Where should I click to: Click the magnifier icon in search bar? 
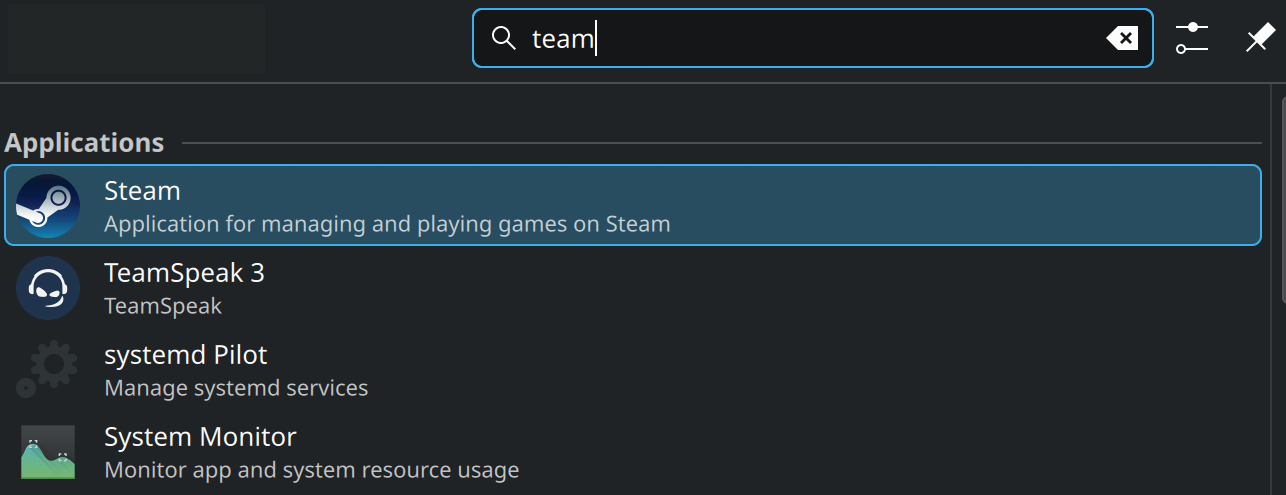pos(503,39)
